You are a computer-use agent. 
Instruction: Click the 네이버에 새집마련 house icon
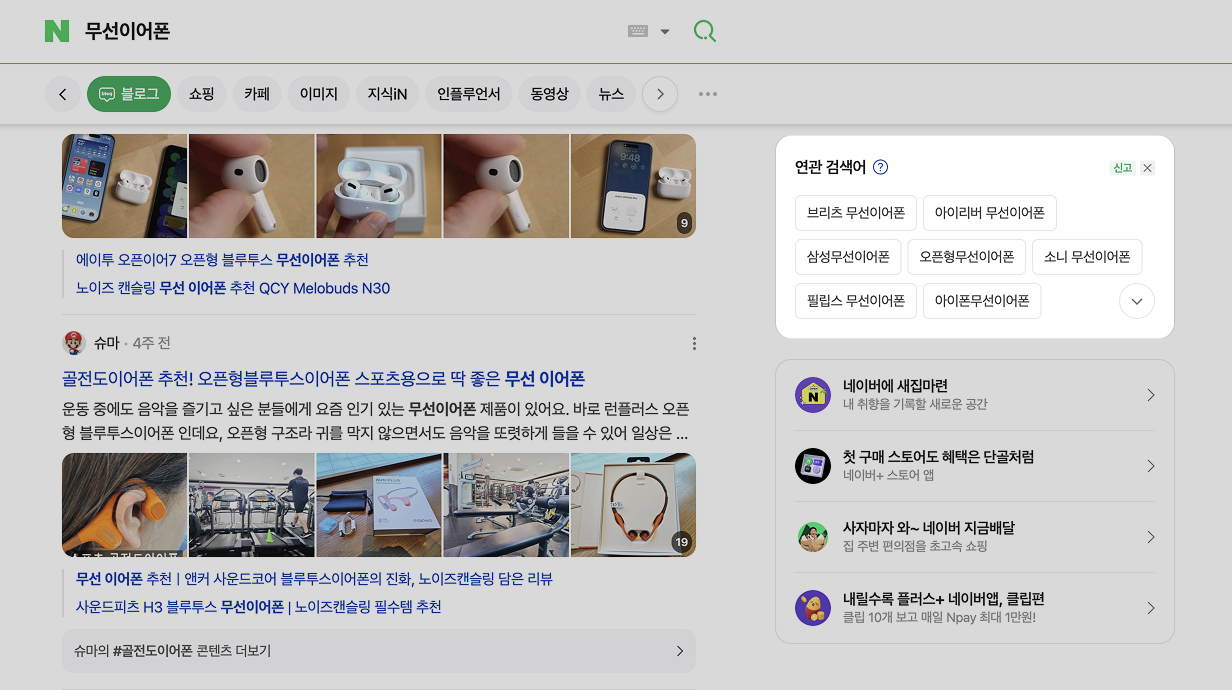click(813, 395)
